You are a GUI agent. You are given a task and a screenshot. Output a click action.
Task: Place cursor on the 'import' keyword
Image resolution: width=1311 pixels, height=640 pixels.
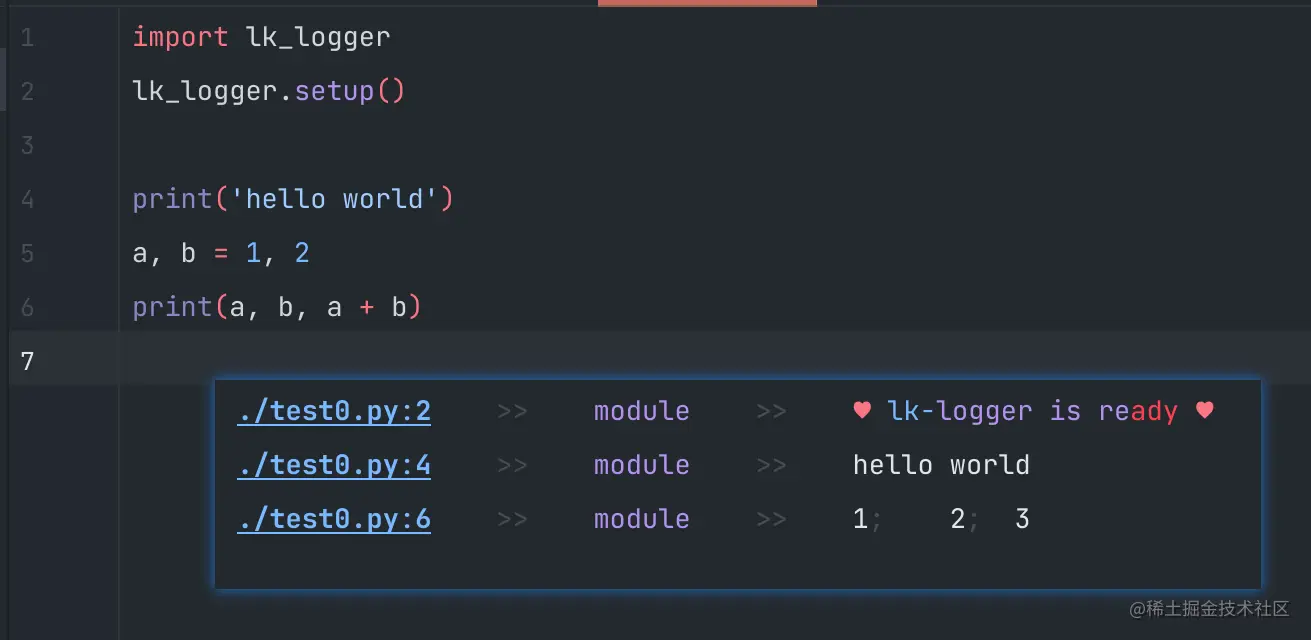click(180, 38)
